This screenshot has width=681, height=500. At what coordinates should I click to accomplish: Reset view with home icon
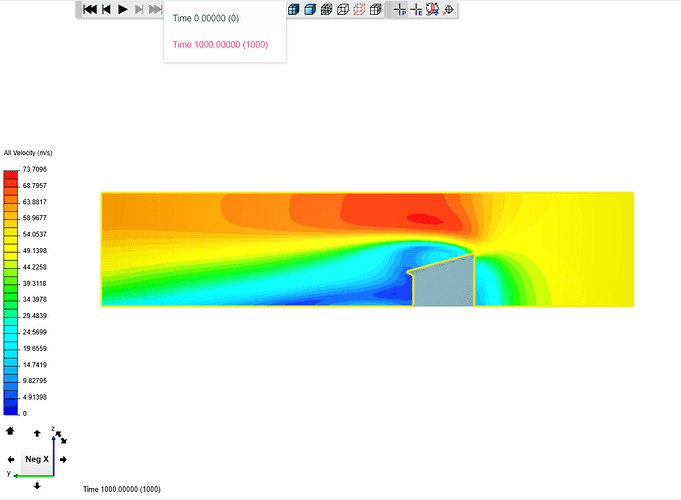[x=10, y=430]
